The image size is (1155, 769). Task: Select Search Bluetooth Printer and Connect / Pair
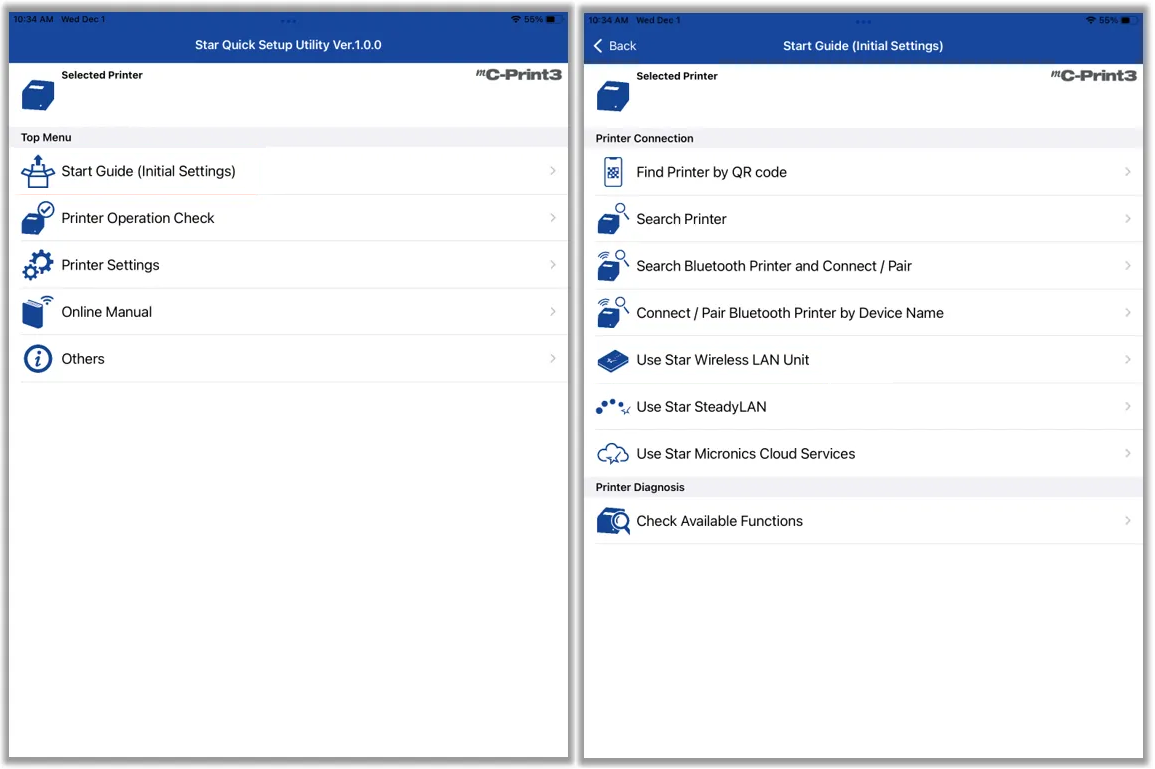click(x=863, y=266)
